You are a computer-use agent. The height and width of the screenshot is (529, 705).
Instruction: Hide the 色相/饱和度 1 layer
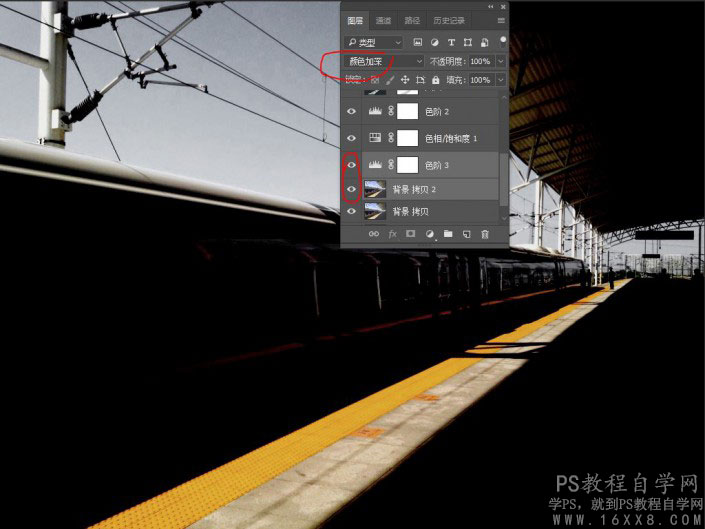(x=352, y=138)
